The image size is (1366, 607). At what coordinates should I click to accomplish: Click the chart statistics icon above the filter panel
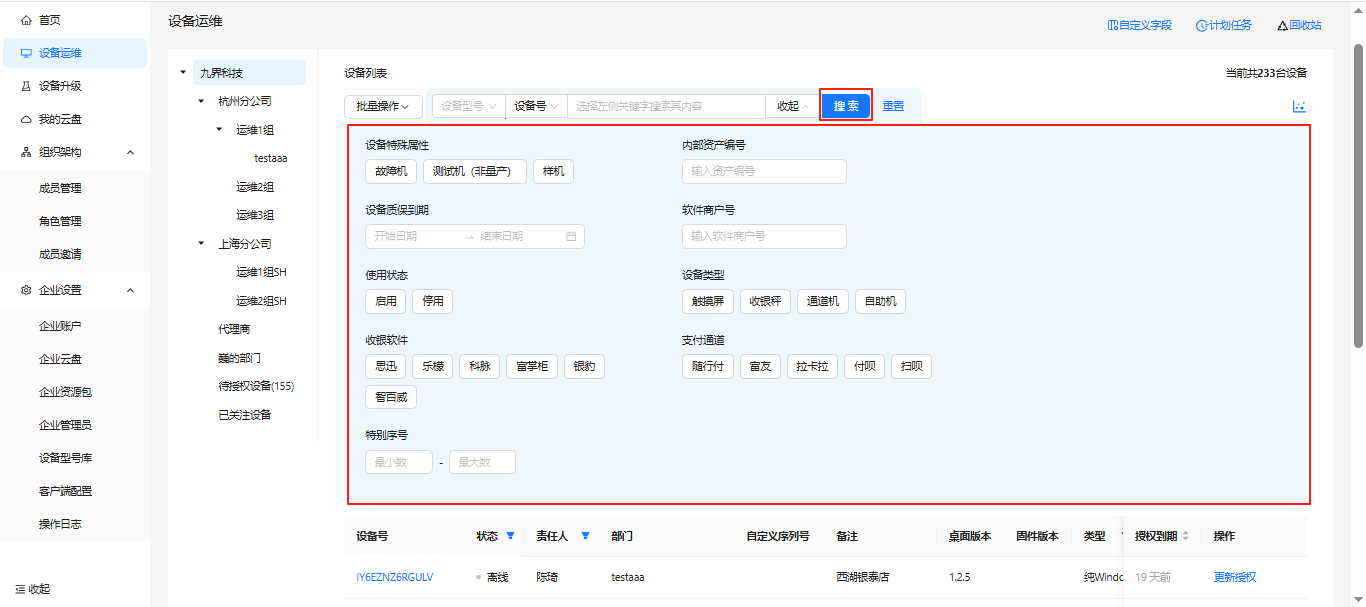pos(1299,106)
